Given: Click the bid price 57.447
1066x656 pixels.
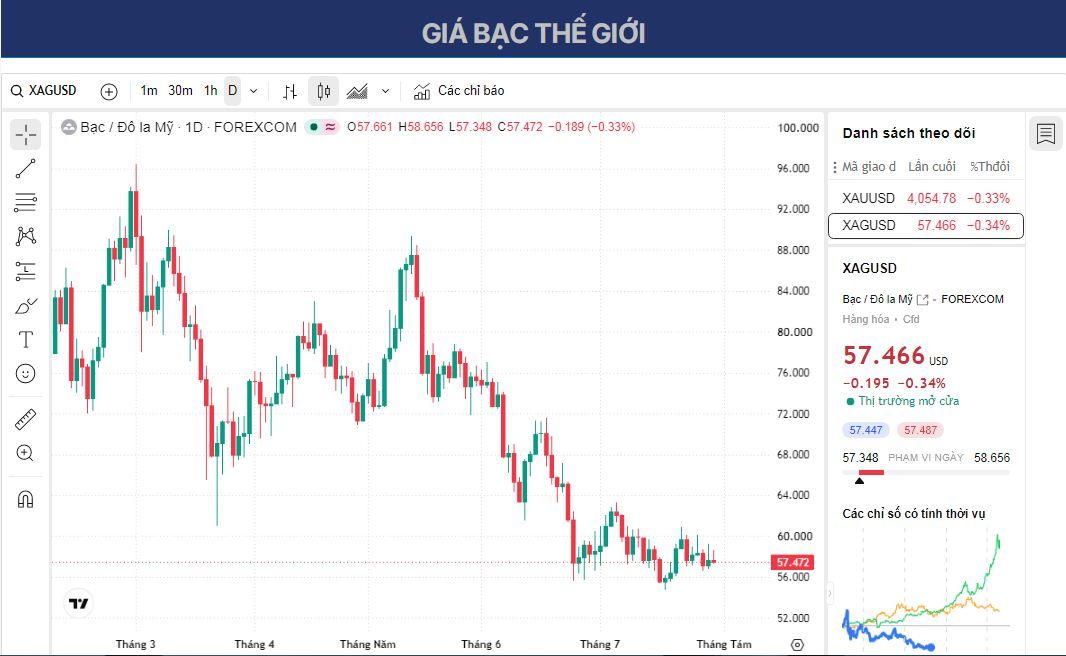Looking at the screenshot, I should tap(865, 430).
